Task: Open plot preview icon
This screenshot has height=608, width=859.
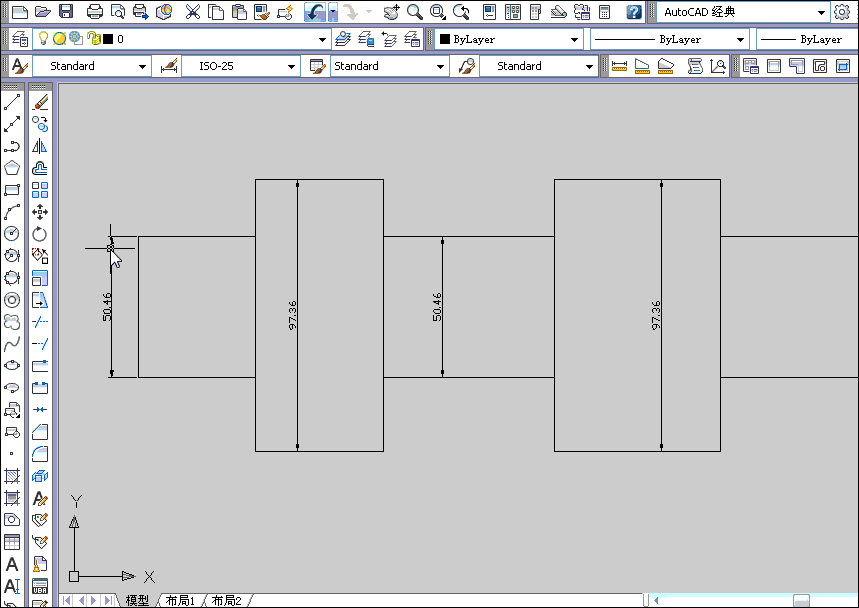Action: 117,12
